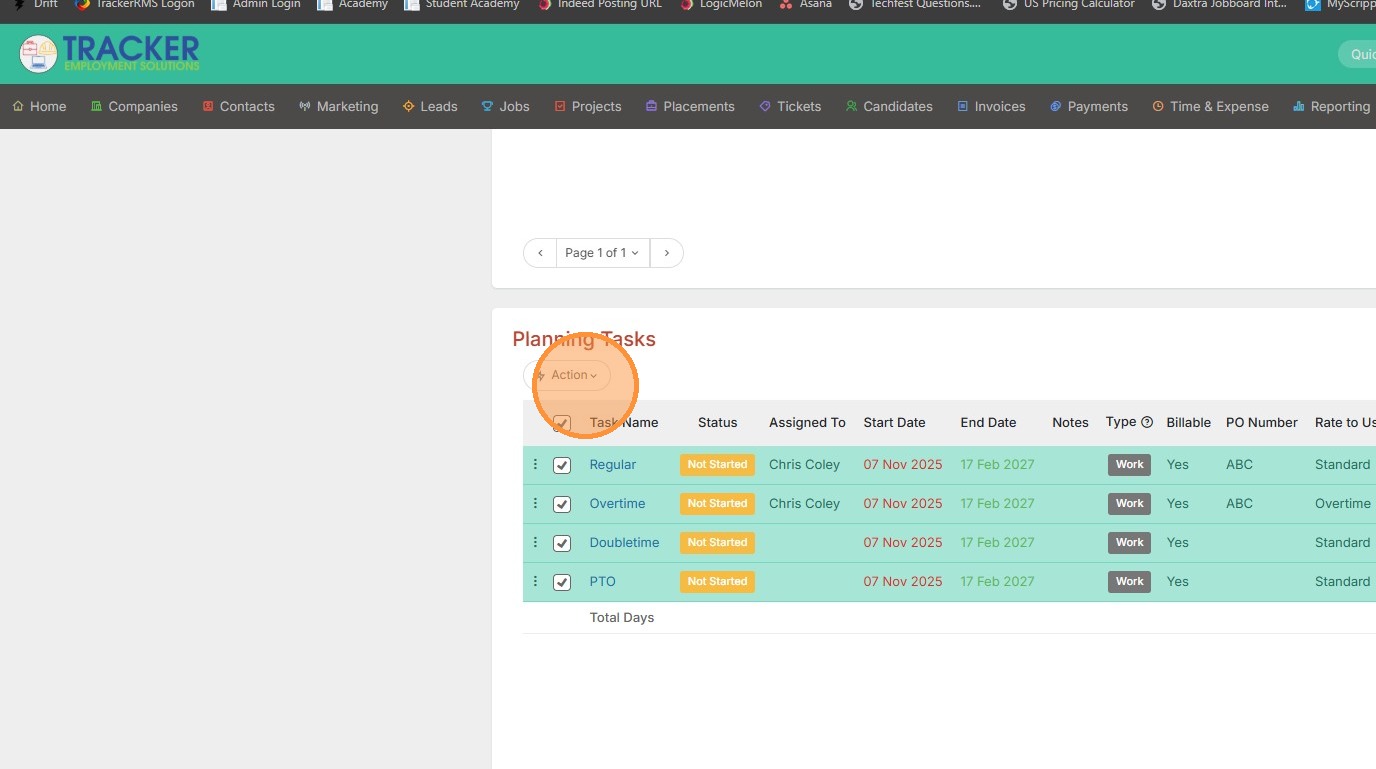This screenshot has width=1376, height=769.
Task: Click Not Started badge in PTO row
Action: (x=717, y=581)
